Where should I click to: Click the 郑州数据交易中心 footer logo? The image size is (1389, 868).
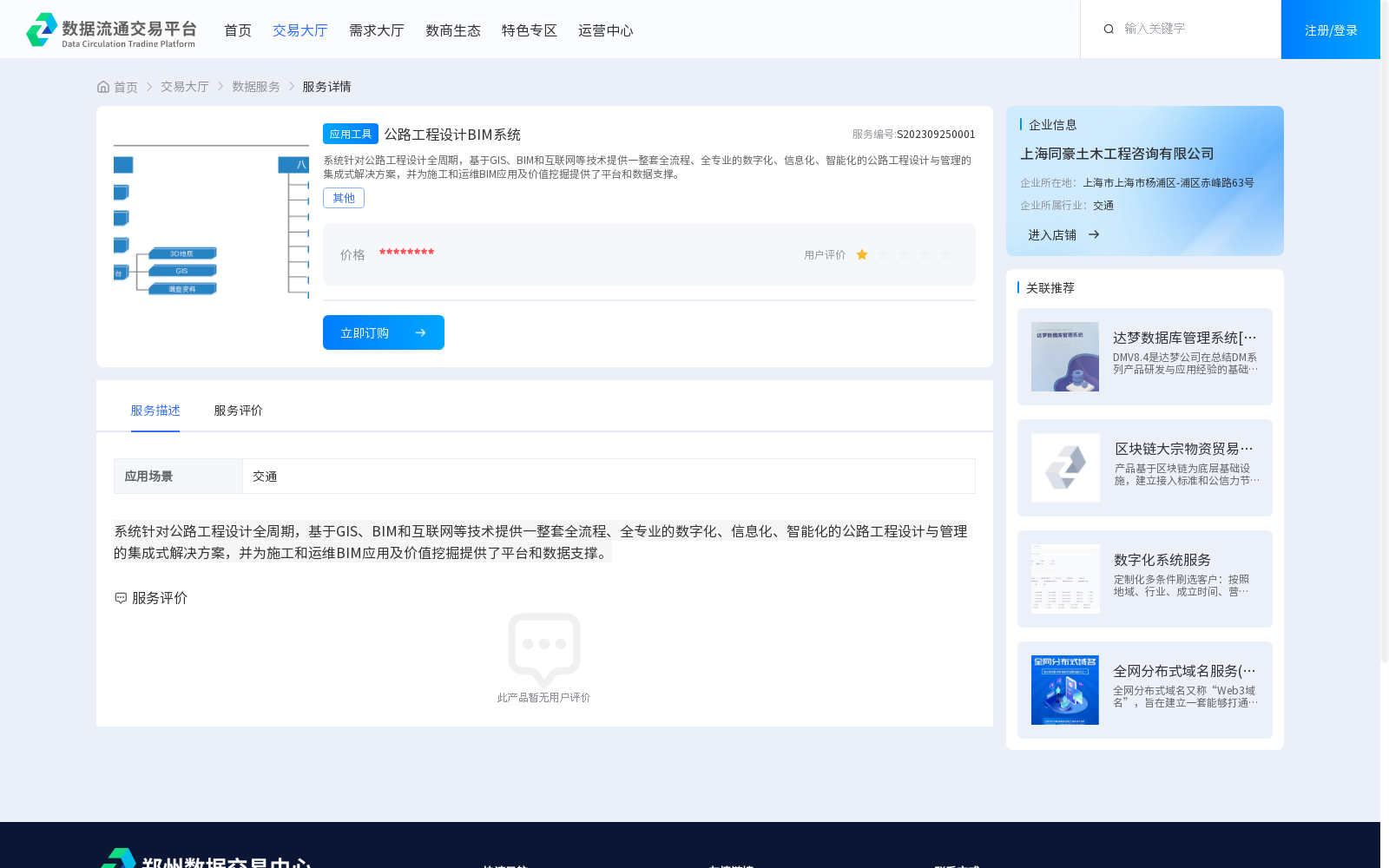(206, 859)
